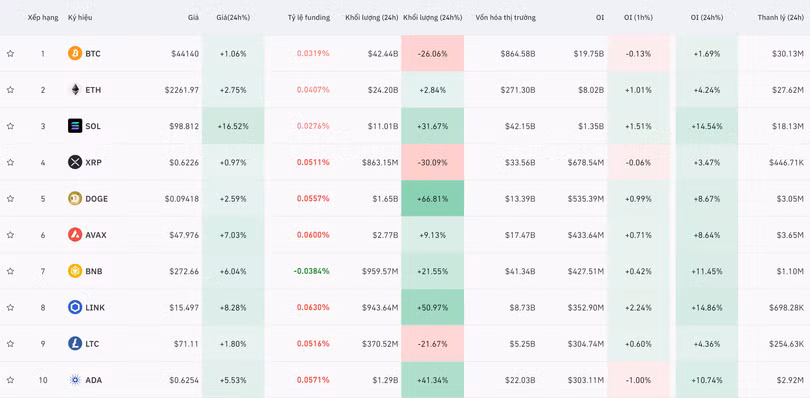The width and height of the screenshot is (810, 398).
Task: Favorite ETH with its star
Action: click(x=10, y=89)
